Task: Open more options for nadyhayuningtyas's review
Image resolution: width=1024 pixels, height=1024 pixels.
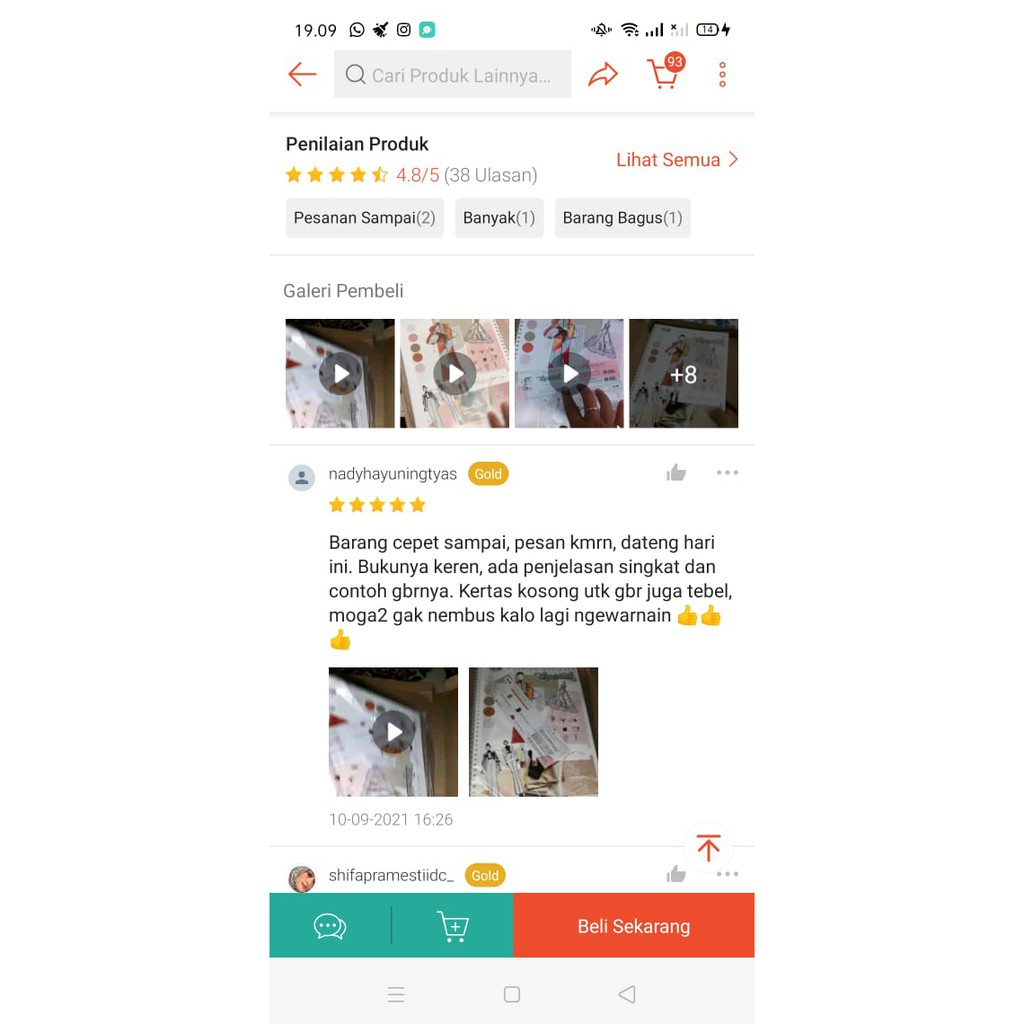Action: 727,472
